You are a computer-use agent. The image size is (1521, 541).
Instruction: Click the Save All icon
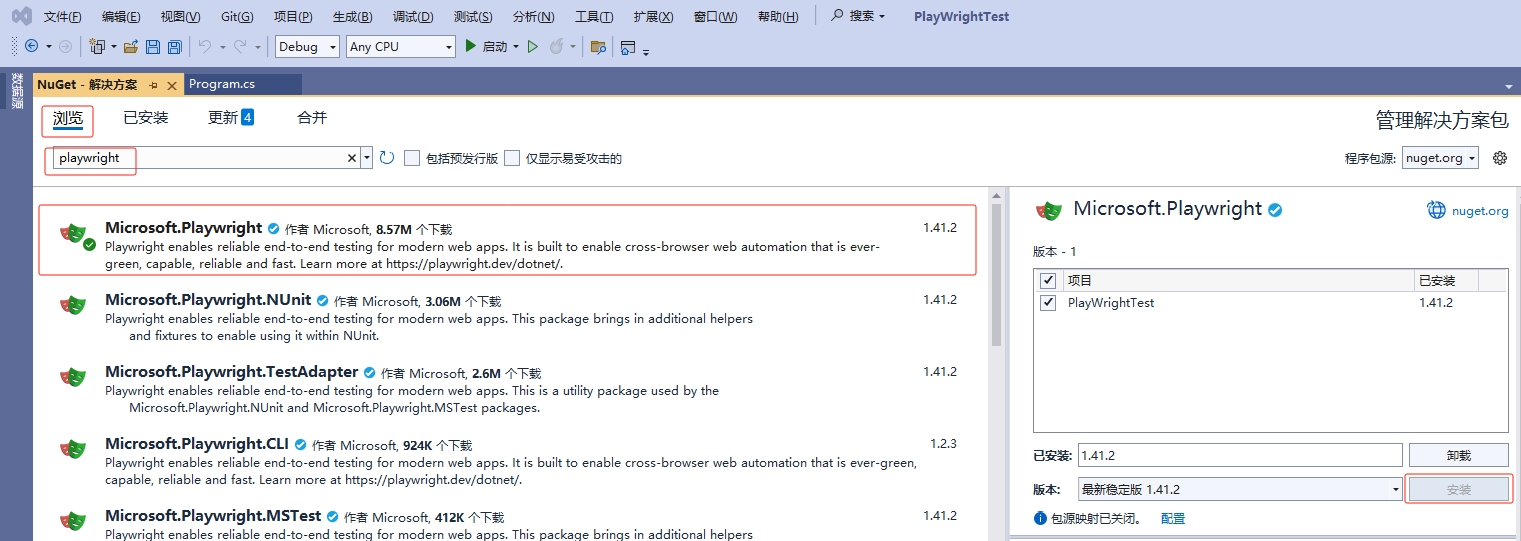tap(174, 47)
